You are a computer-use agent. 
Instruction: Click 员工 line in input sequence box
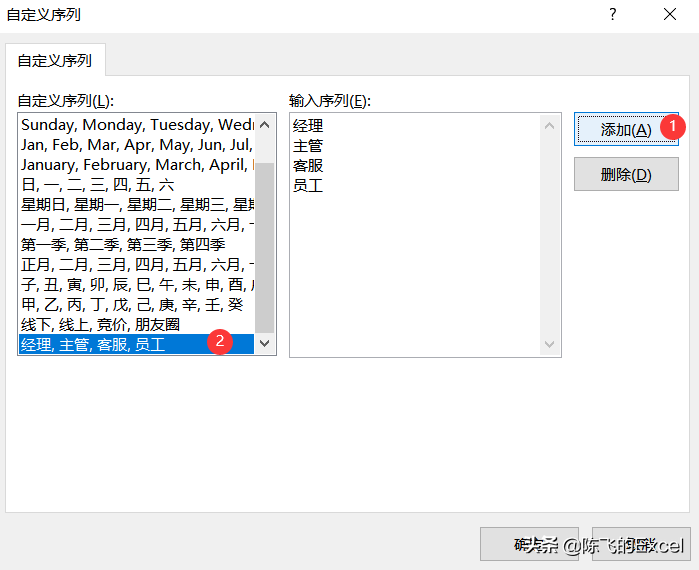click(x=308, y=185)
